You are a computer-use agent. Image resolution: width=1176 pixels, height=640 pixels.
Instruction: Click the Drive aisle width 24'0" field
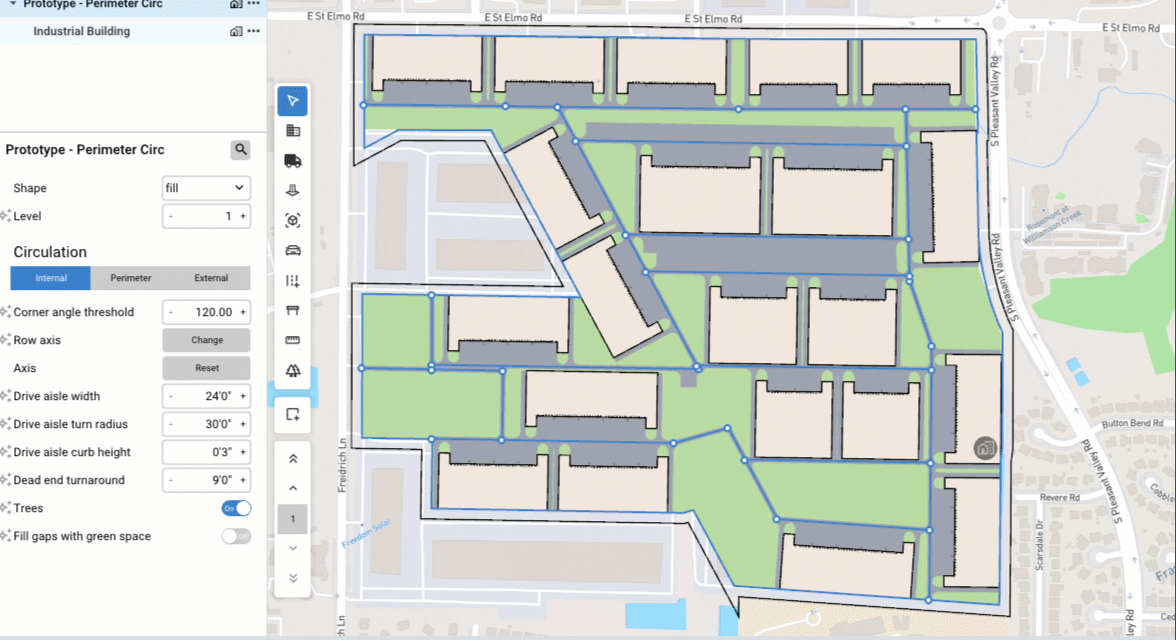pyautogui.click(x=206, y=396)
